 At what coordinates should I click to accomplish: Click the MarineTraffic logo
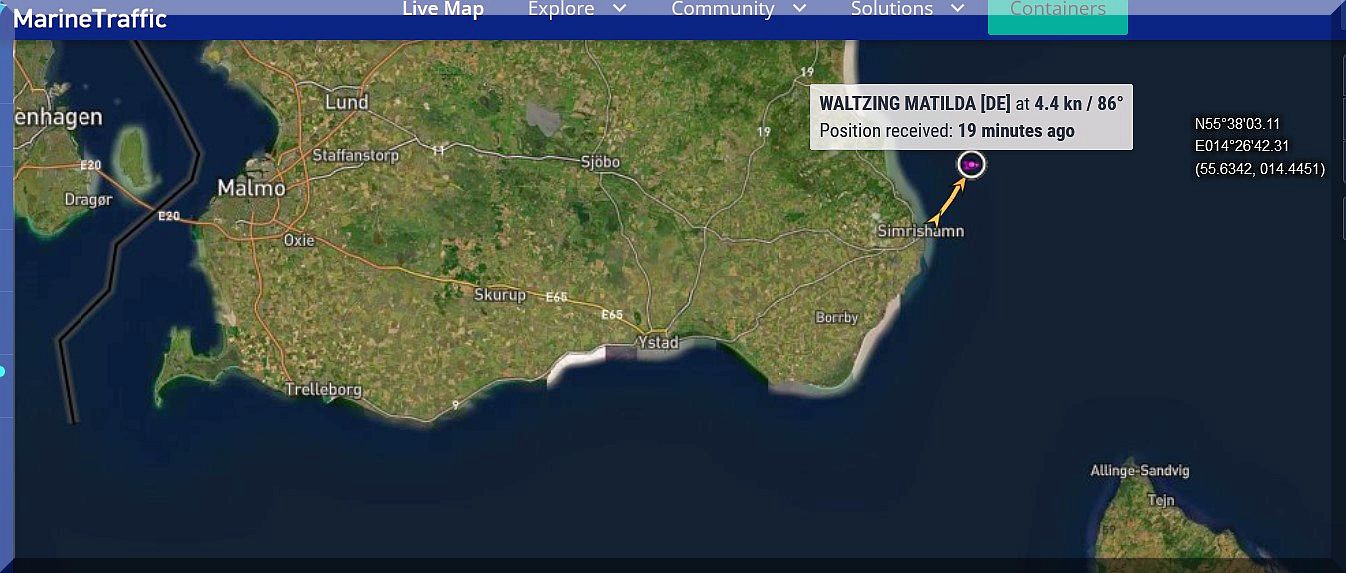[x=89, y=18]
